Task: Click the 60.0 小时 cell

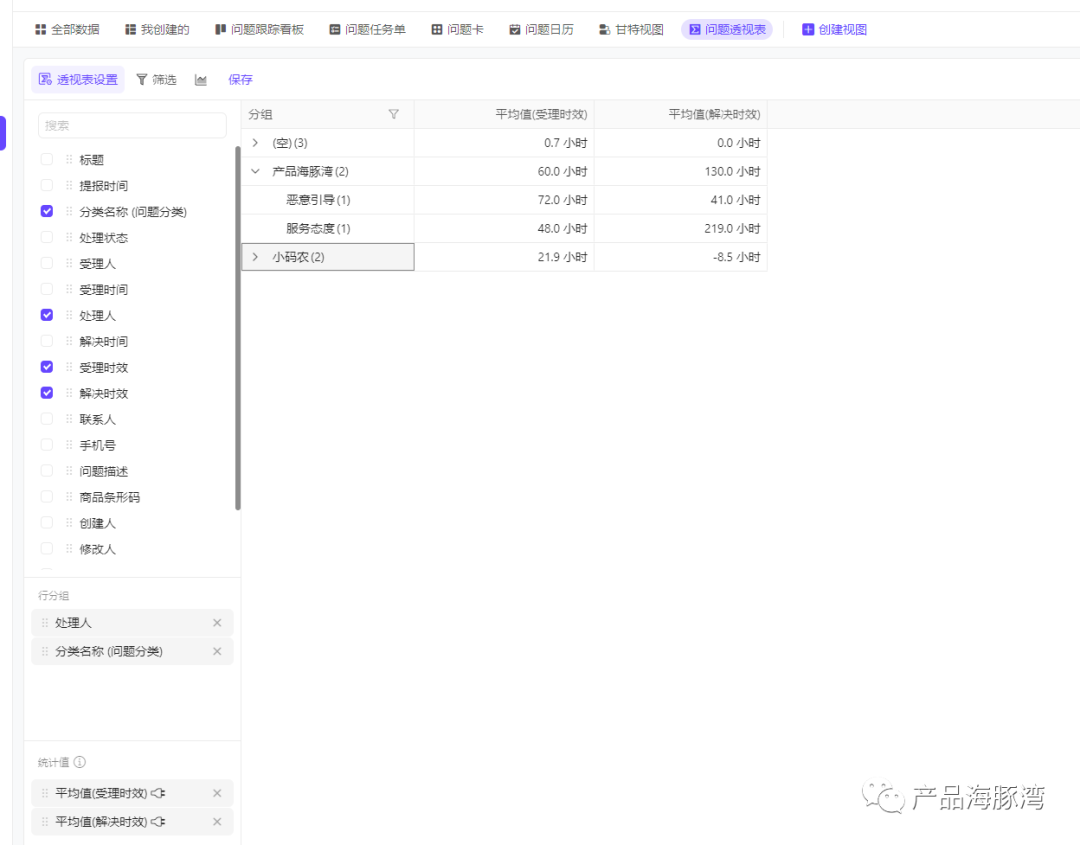Action: [x=504, y=171]
